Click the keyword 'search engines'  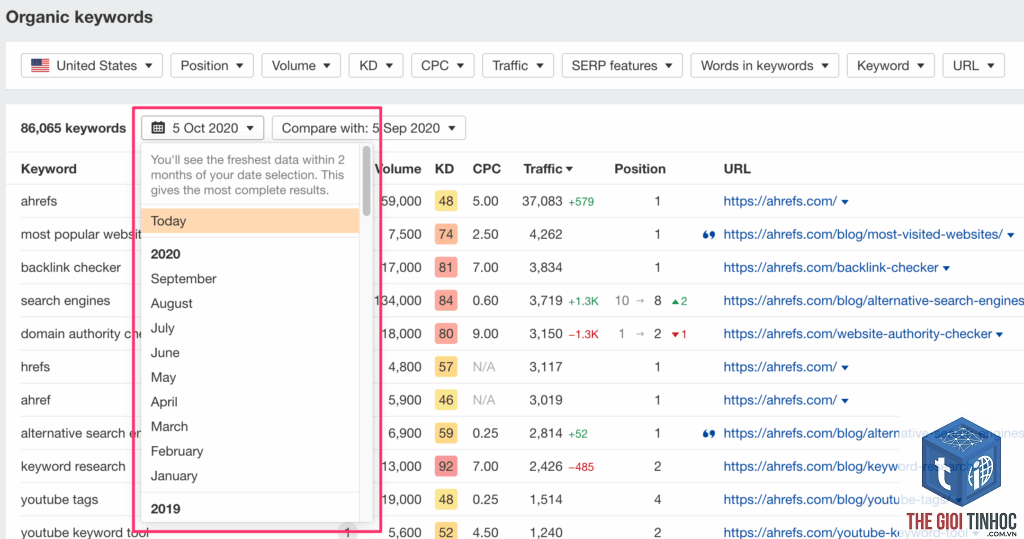click(x=65, y=301)
